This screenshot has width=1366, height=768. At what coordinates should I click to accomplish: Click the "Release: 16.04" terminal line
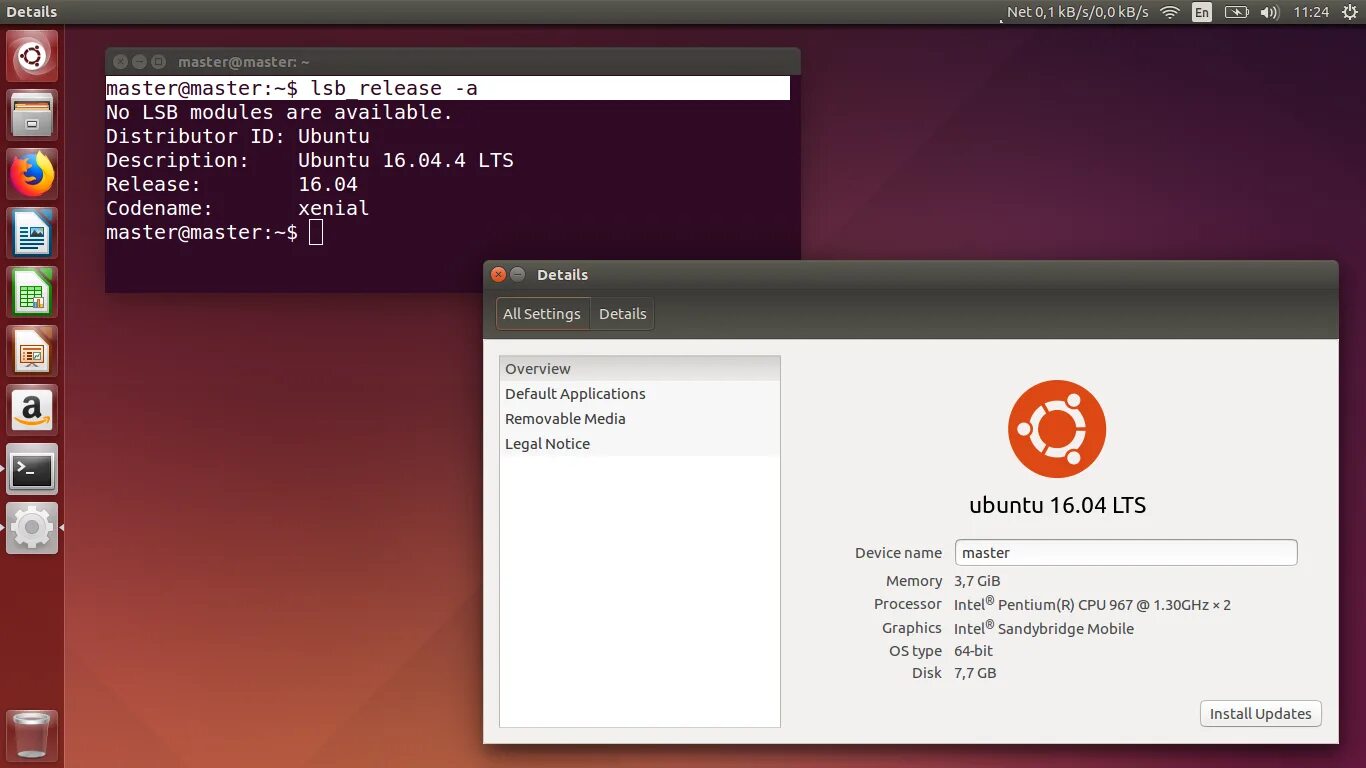(x=232, y=184)
